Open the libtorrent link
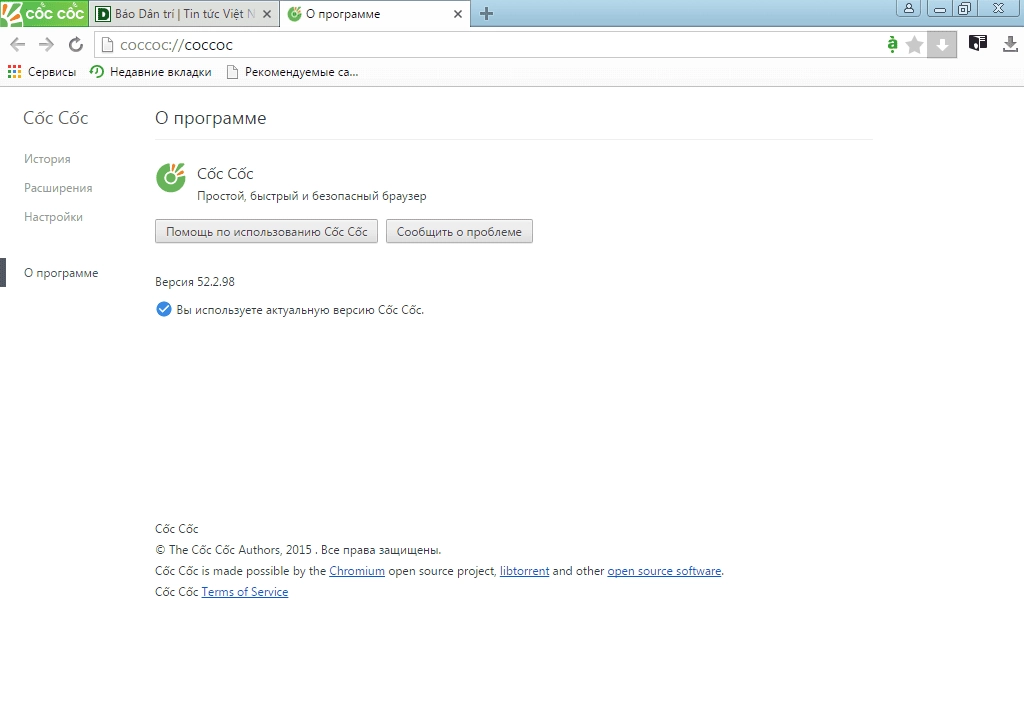The image size is (1024, 728). (524, 571)
